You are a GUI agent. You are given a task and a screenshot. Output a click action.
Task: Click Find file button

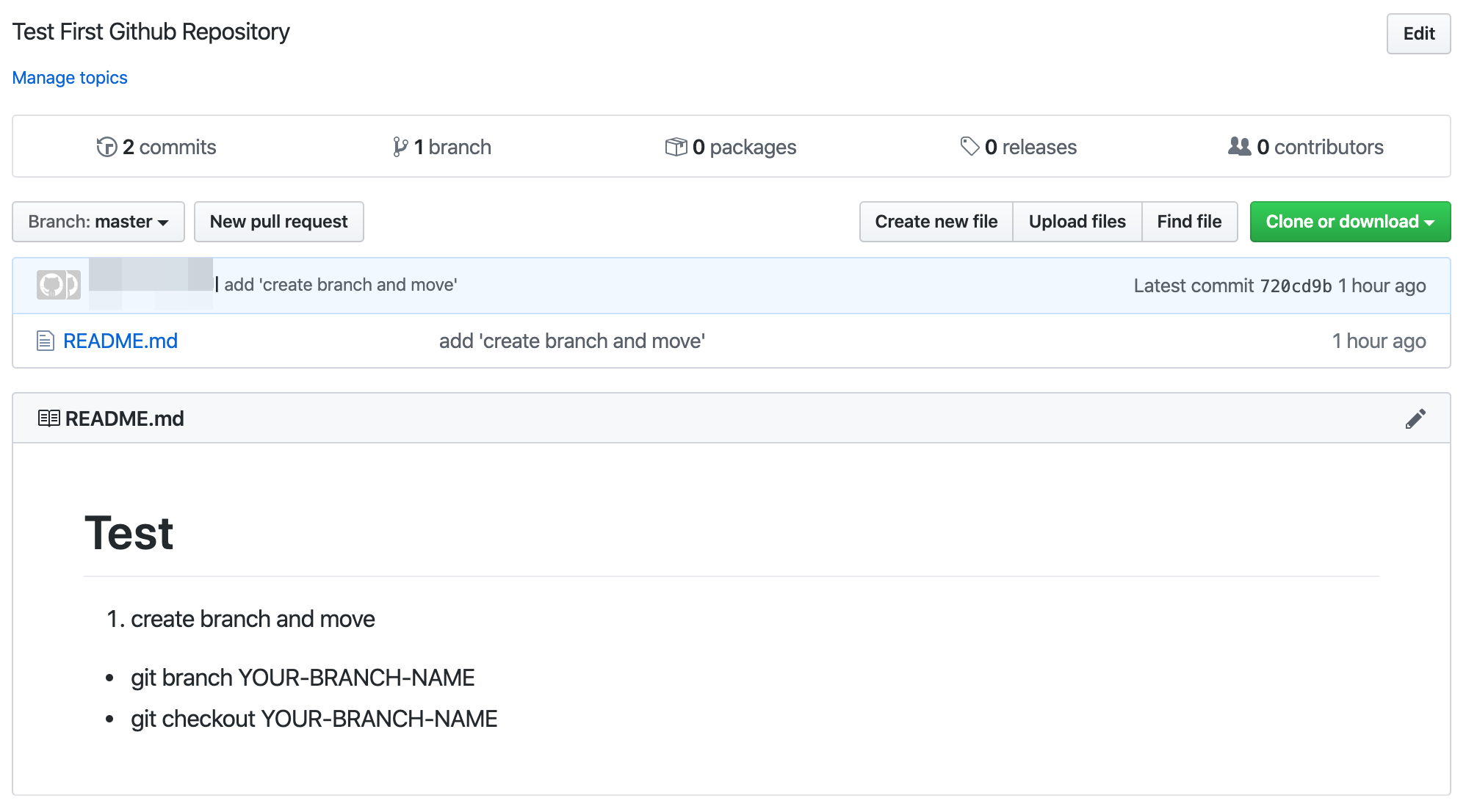click(x=1189, y=222)
